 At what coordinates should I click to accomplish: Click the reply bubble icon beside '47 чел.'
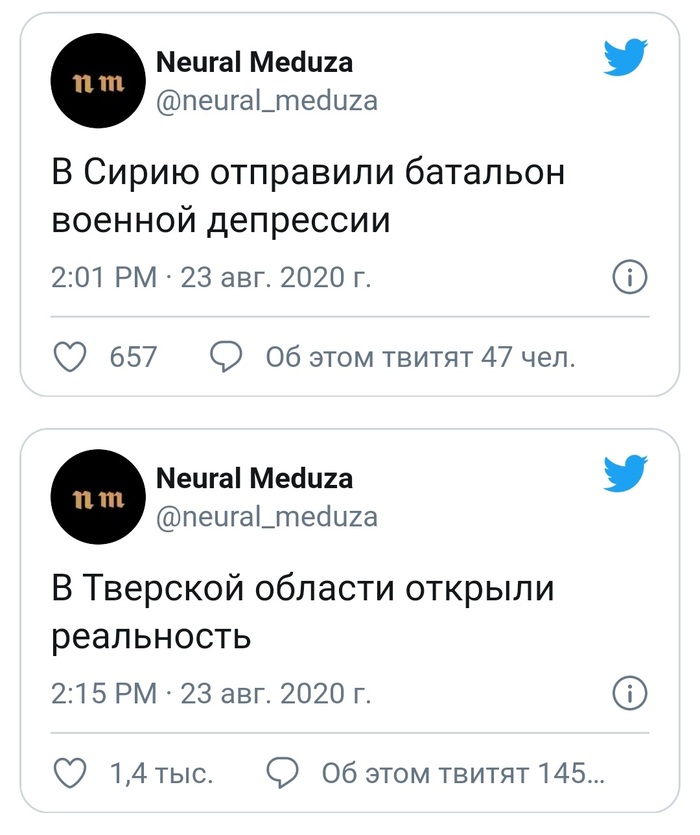(x=228, y=357)
